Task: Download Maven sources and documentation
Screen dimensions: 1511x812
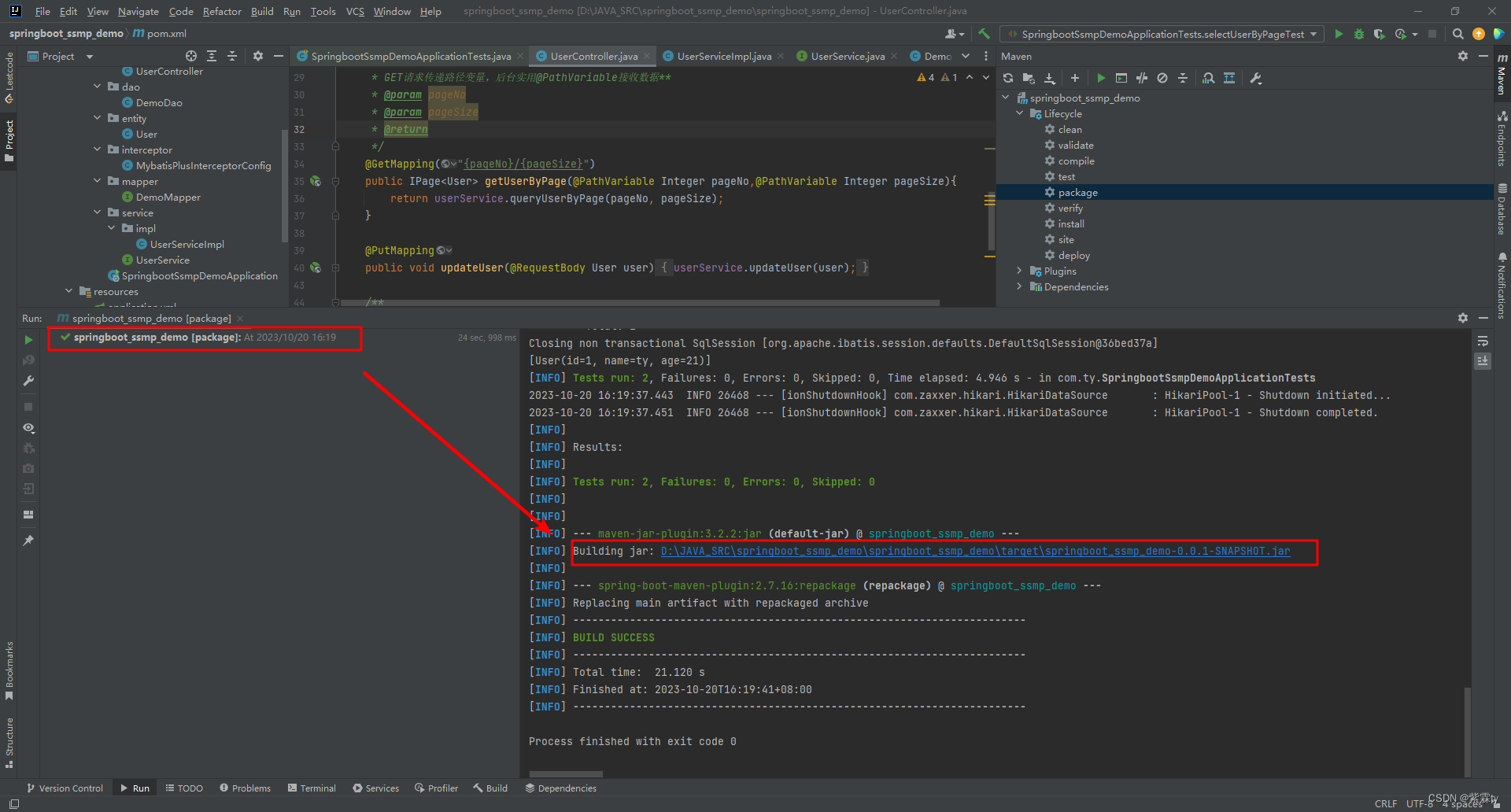Action: tap(1050, 78)
